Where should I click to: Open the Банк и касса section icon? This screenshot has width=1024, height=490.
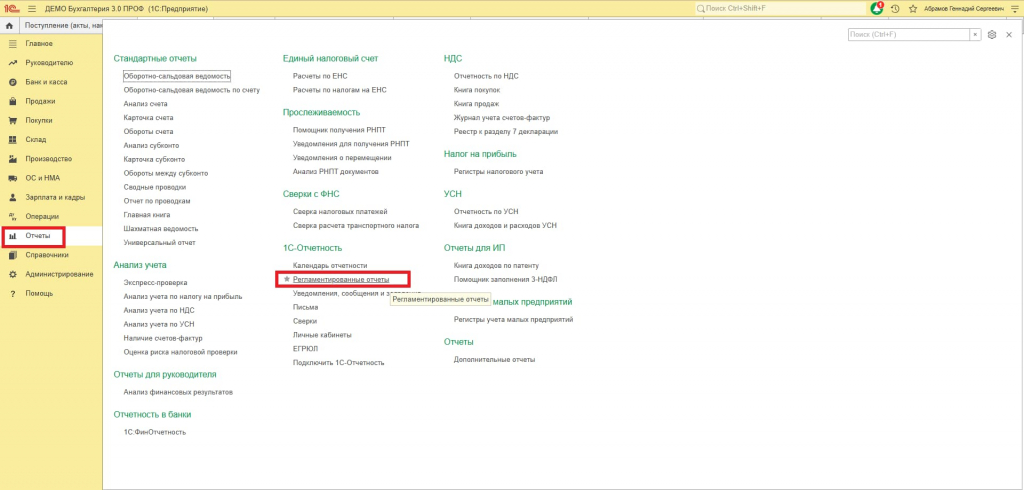click(x=12, y=82)
